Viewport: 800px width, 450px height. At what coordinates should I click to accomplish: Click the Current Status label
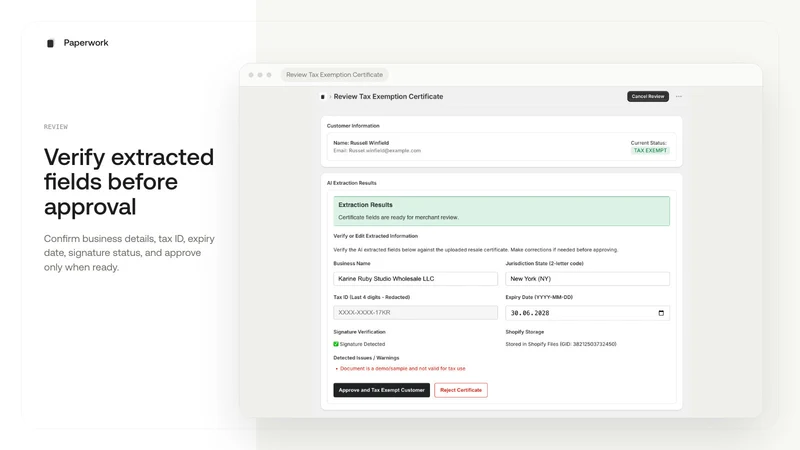[648, 143]
